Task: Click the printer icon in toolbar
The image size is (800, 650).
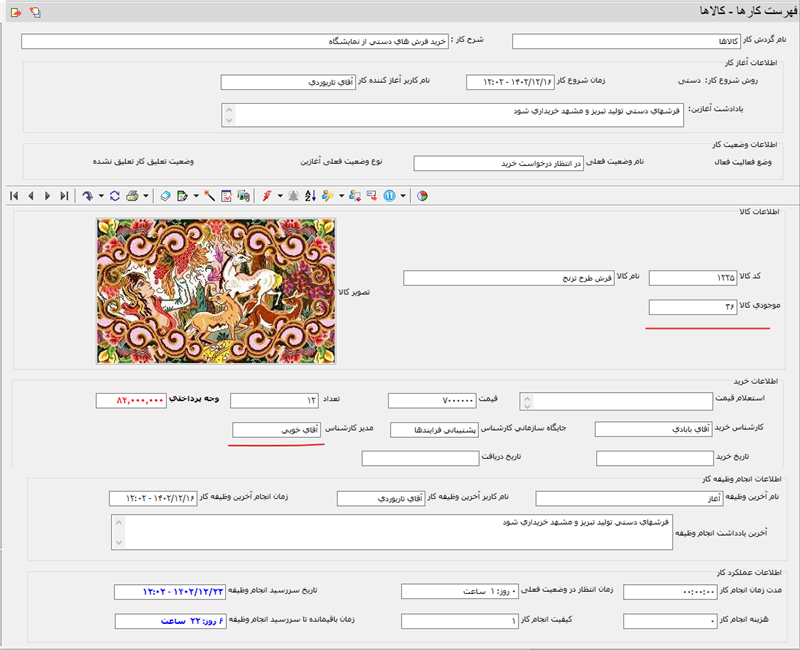Action: point(132,196)
